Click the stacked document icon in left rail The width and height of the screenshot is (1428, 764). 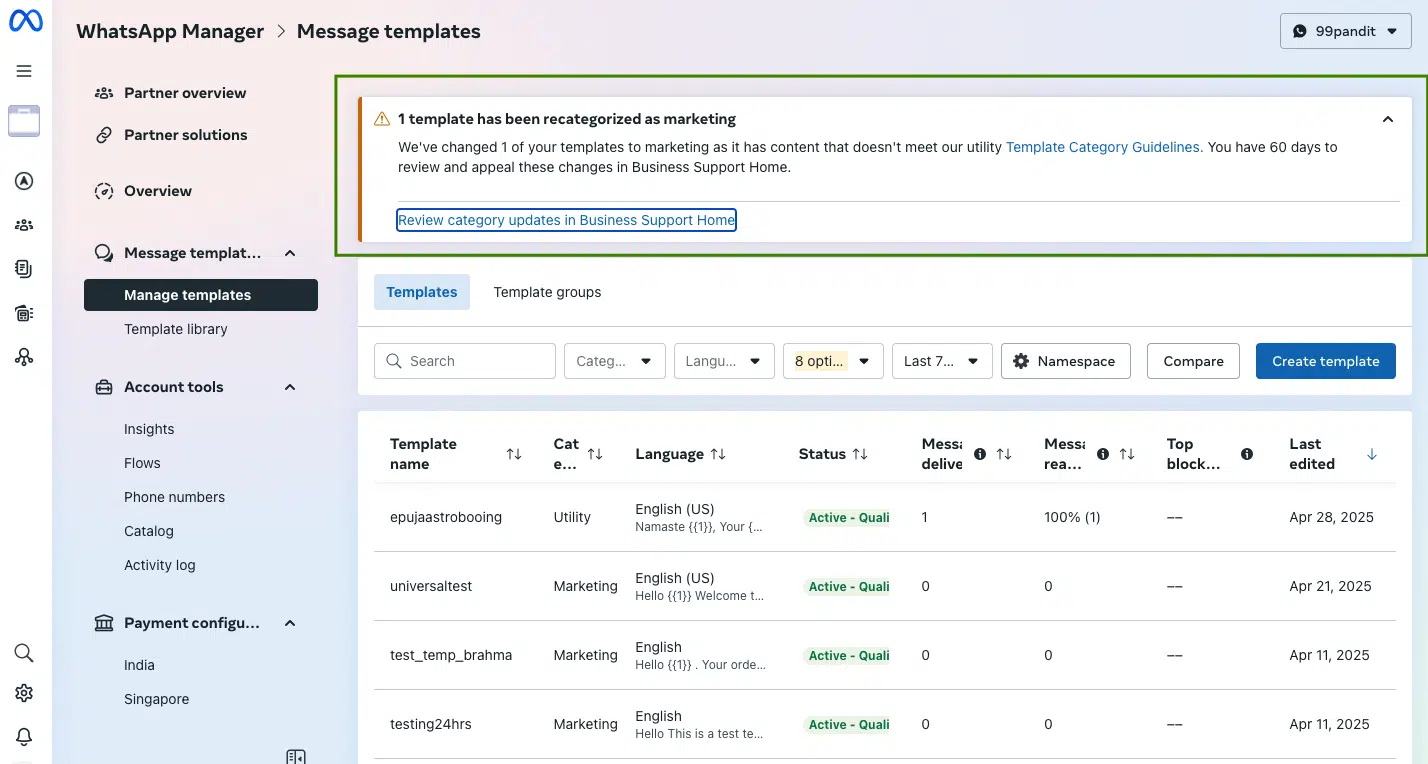(24, 268)
